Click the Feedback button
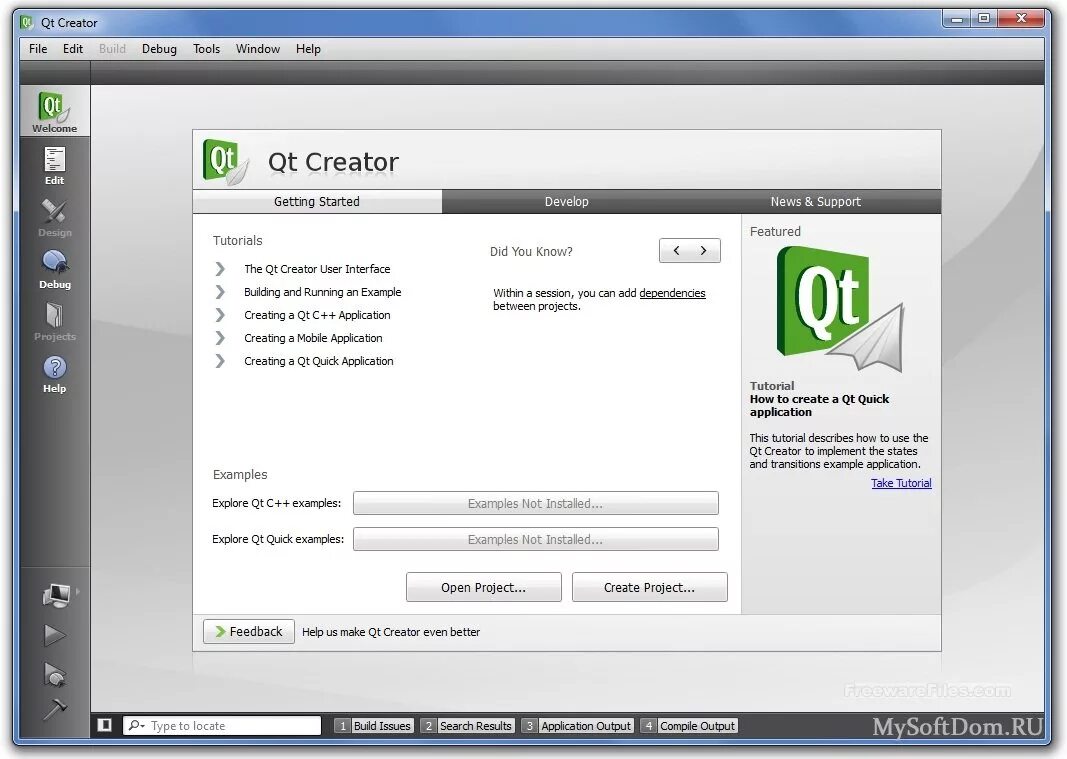The width and height of the screenshot is (1067, 759). click(248, 632)
